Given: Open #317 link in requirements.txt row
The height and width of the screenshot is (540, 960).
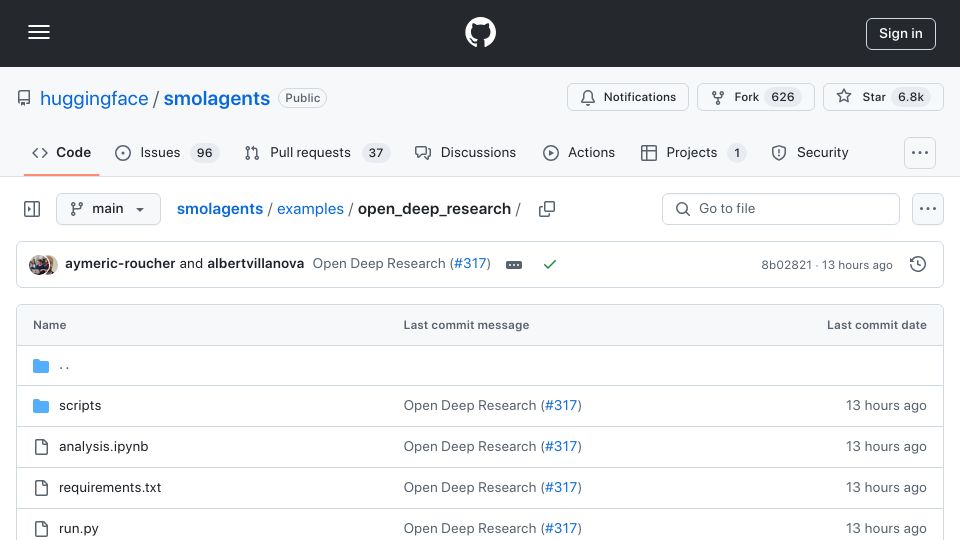Looking at the screenshot, I should (561, 487).
